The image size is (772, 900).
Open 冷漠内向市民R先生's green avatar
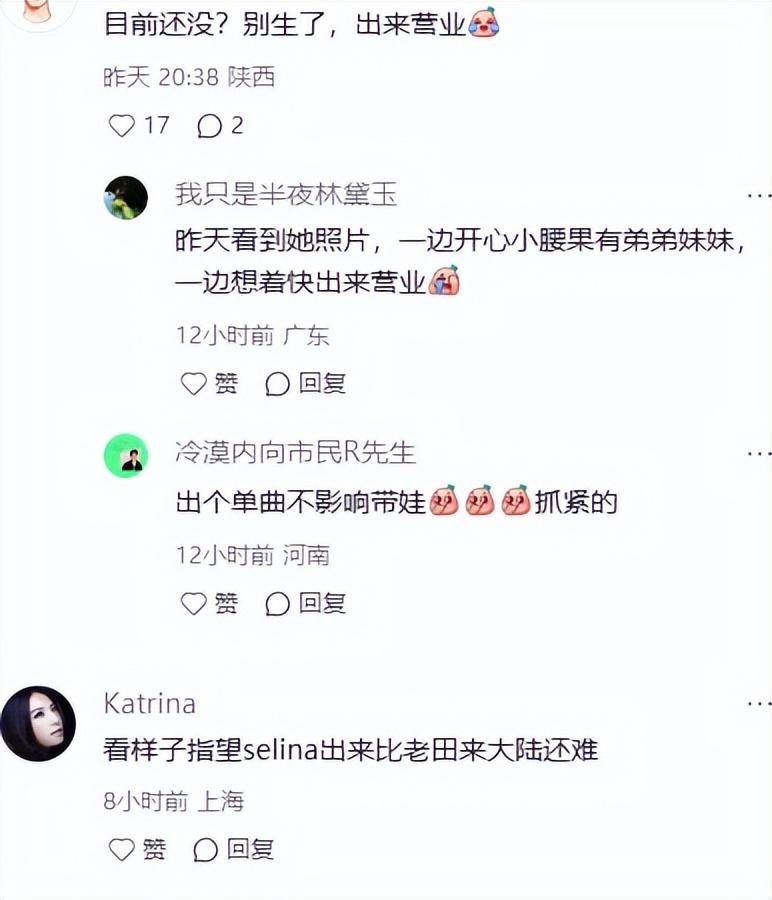(x=126, y=455)
